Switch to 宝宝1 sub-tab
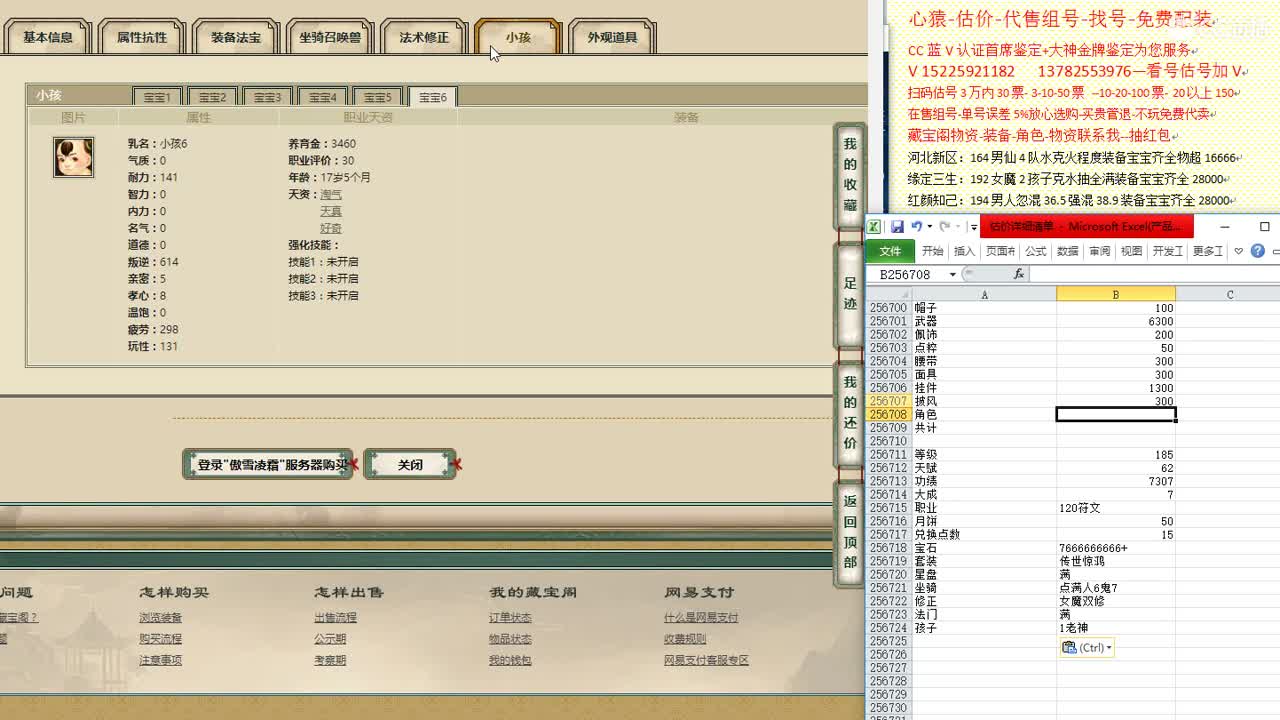 pyautogui.click(x=157, y=97)
